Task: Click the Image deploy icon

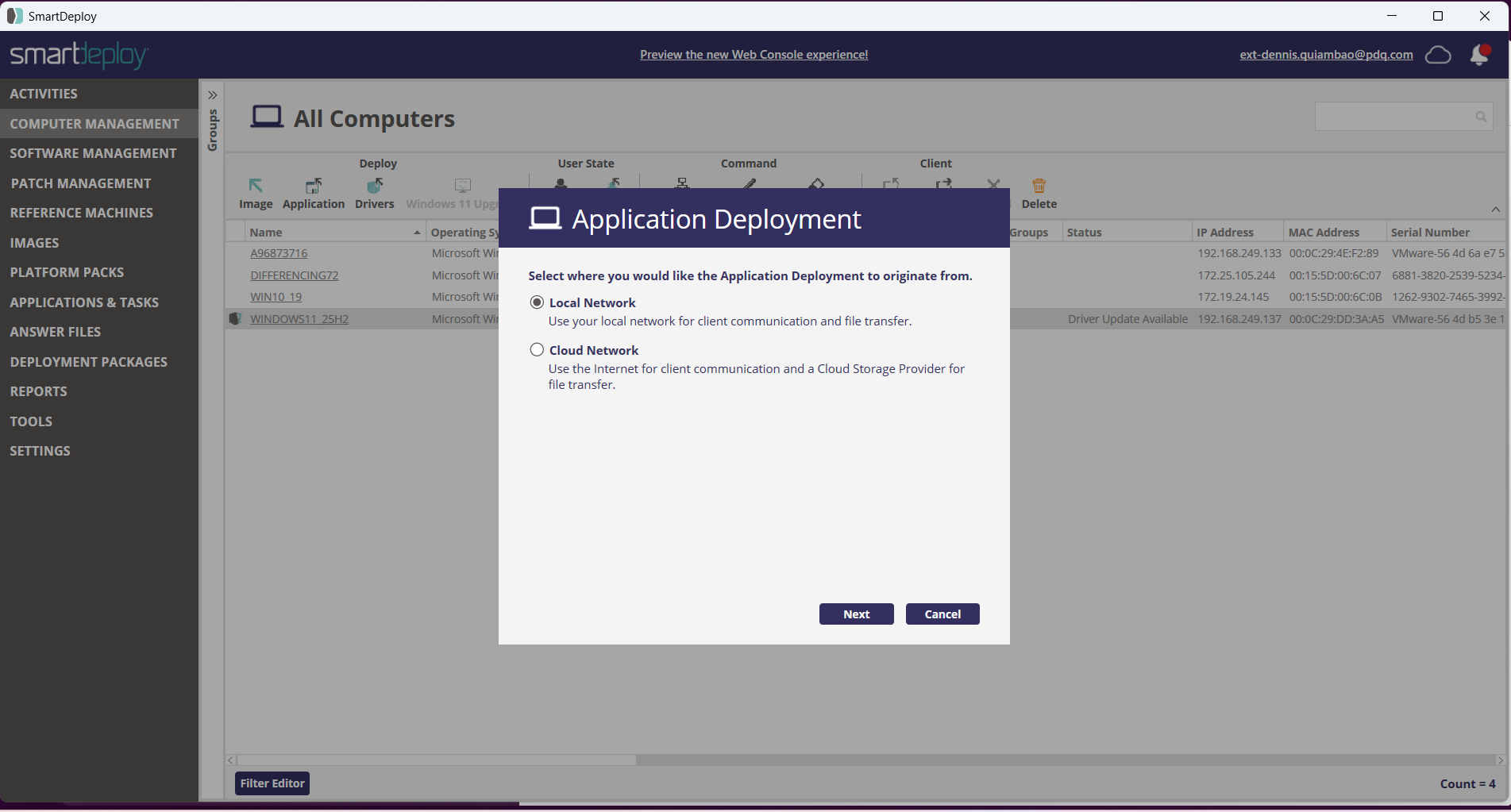Action: (x=255, y=187)
